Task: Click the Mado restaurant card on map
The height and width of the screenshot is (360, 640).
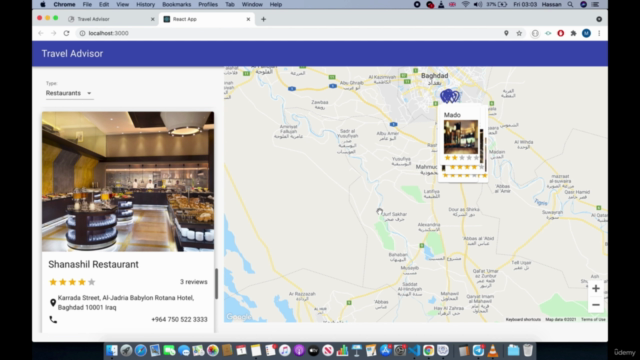Action: click(460, 137)
